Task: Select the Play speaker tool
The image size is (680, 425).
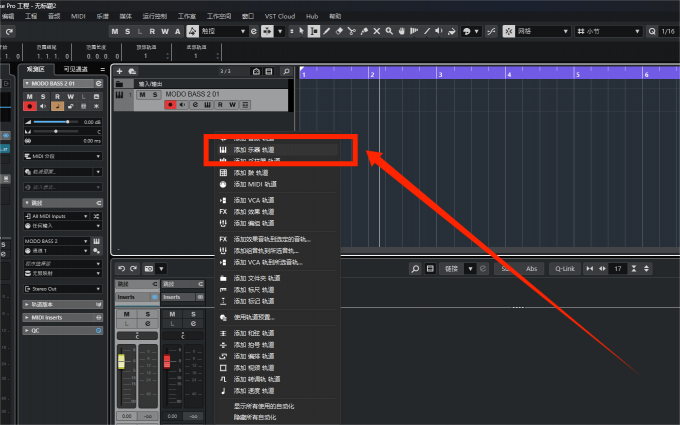Action: click(439, 31)
